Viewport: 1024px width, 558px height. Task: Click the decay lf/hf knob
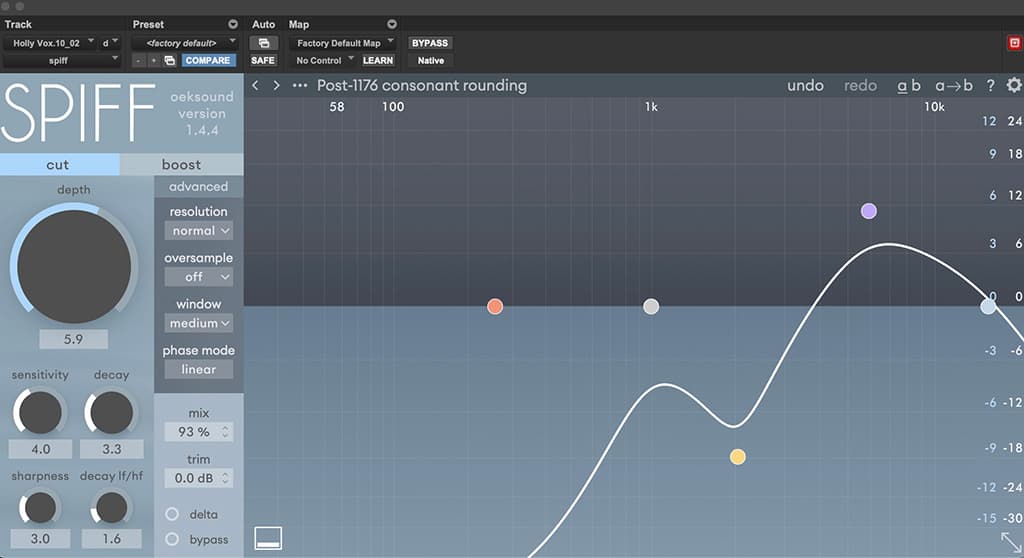111,508
